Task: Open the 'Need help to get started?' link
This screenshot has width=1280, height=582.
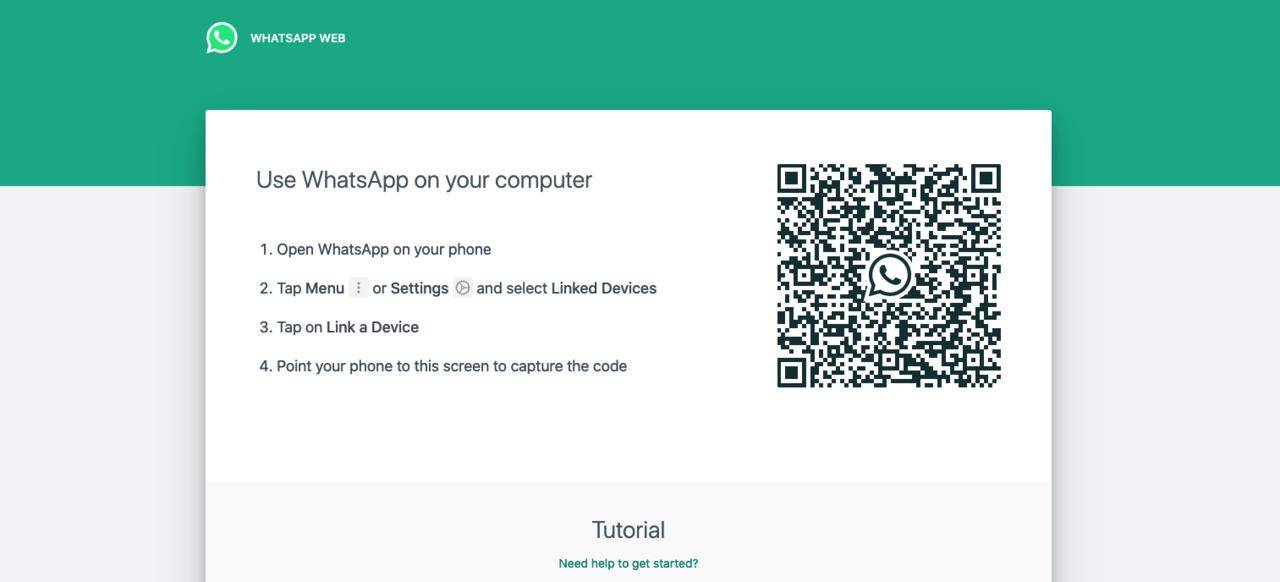Action: [628, 563]
